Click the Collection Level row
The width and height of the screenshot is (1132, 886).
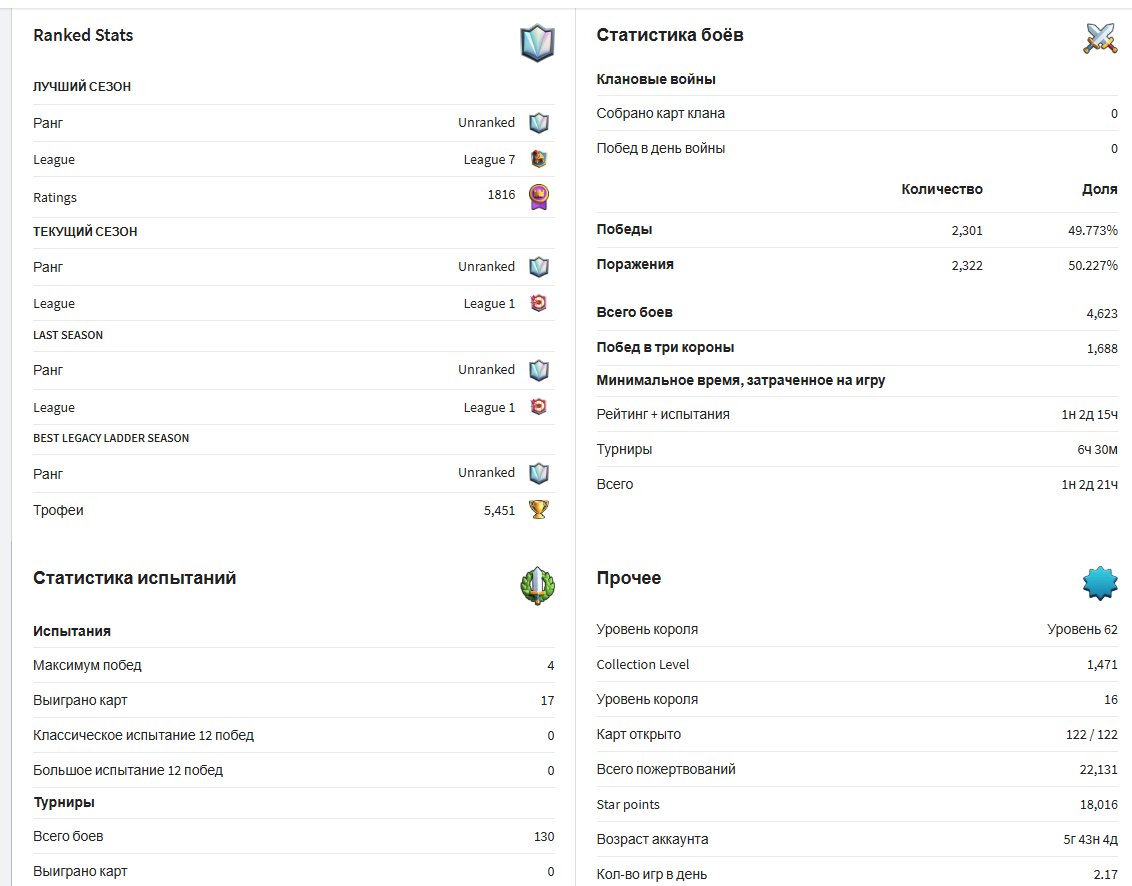click(x=857, y=664)
